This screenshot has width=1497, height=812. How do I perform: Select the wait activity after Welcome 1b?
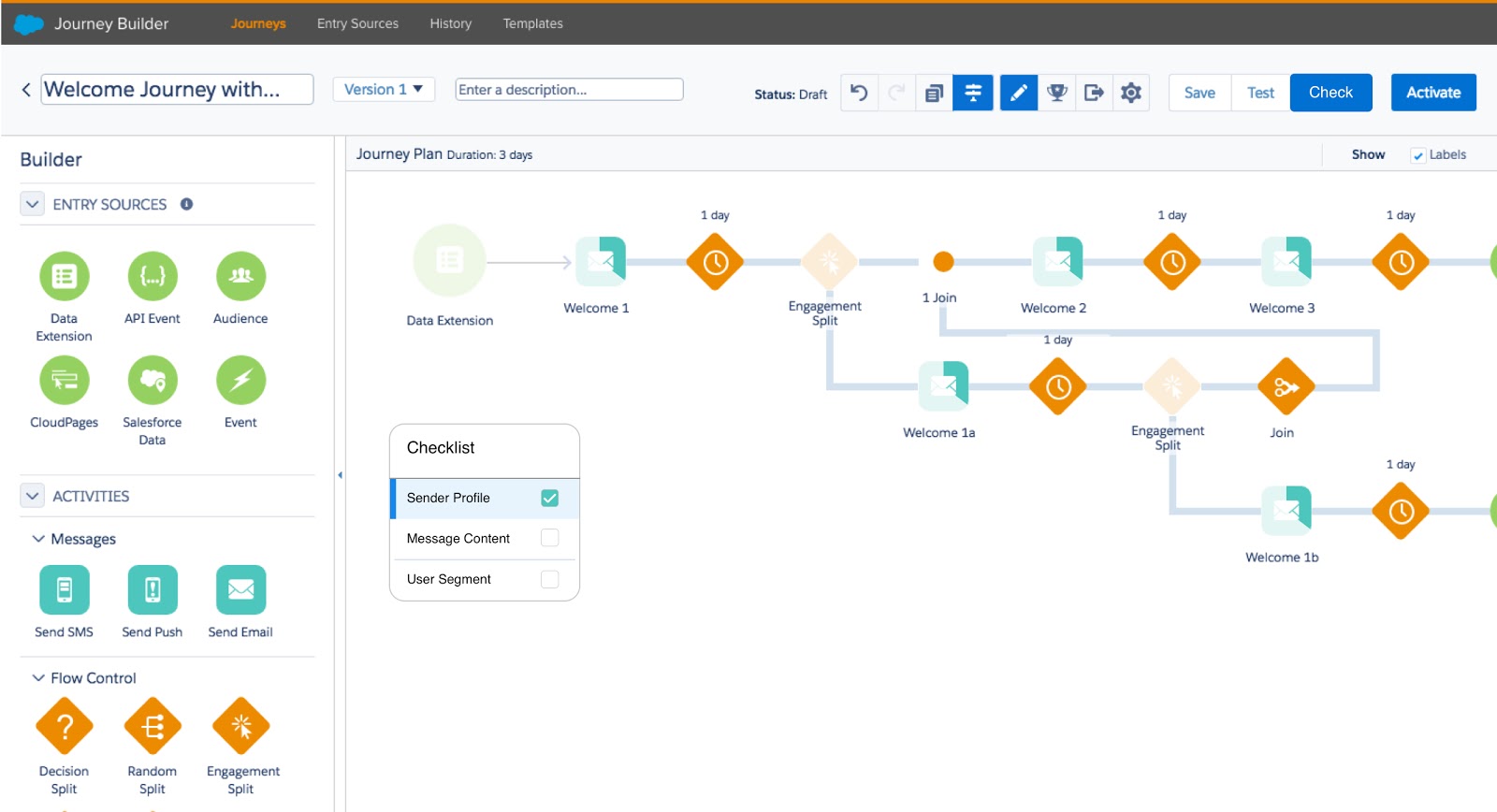coord(1401,511)
